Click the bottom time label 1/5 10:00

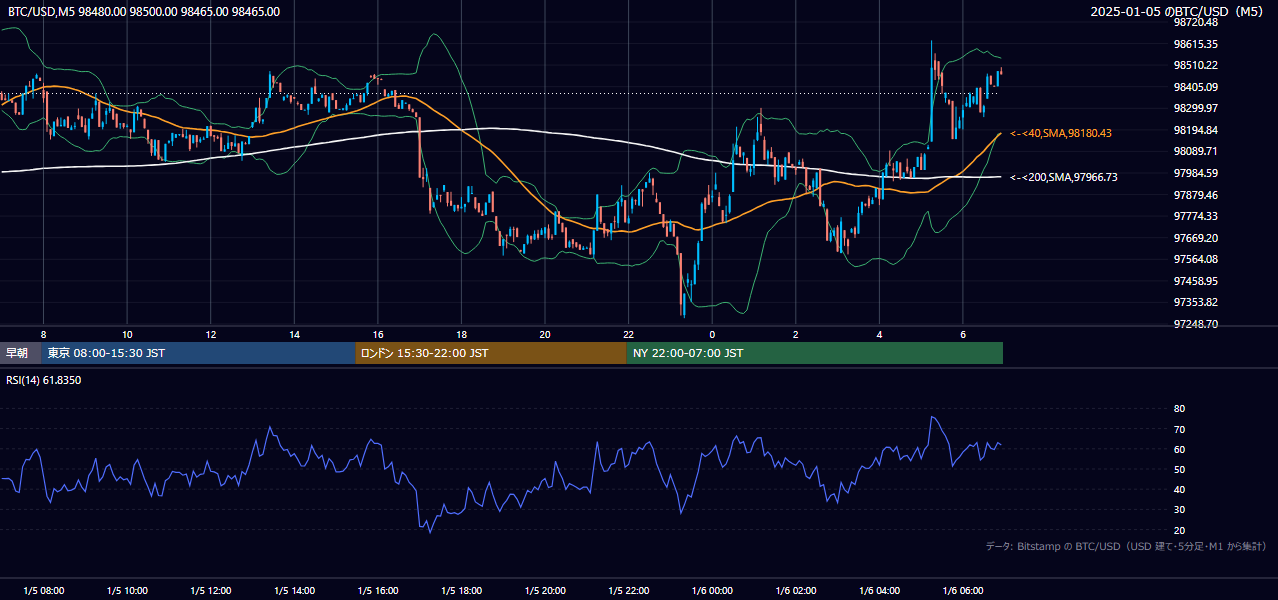[x=127, y=591]
